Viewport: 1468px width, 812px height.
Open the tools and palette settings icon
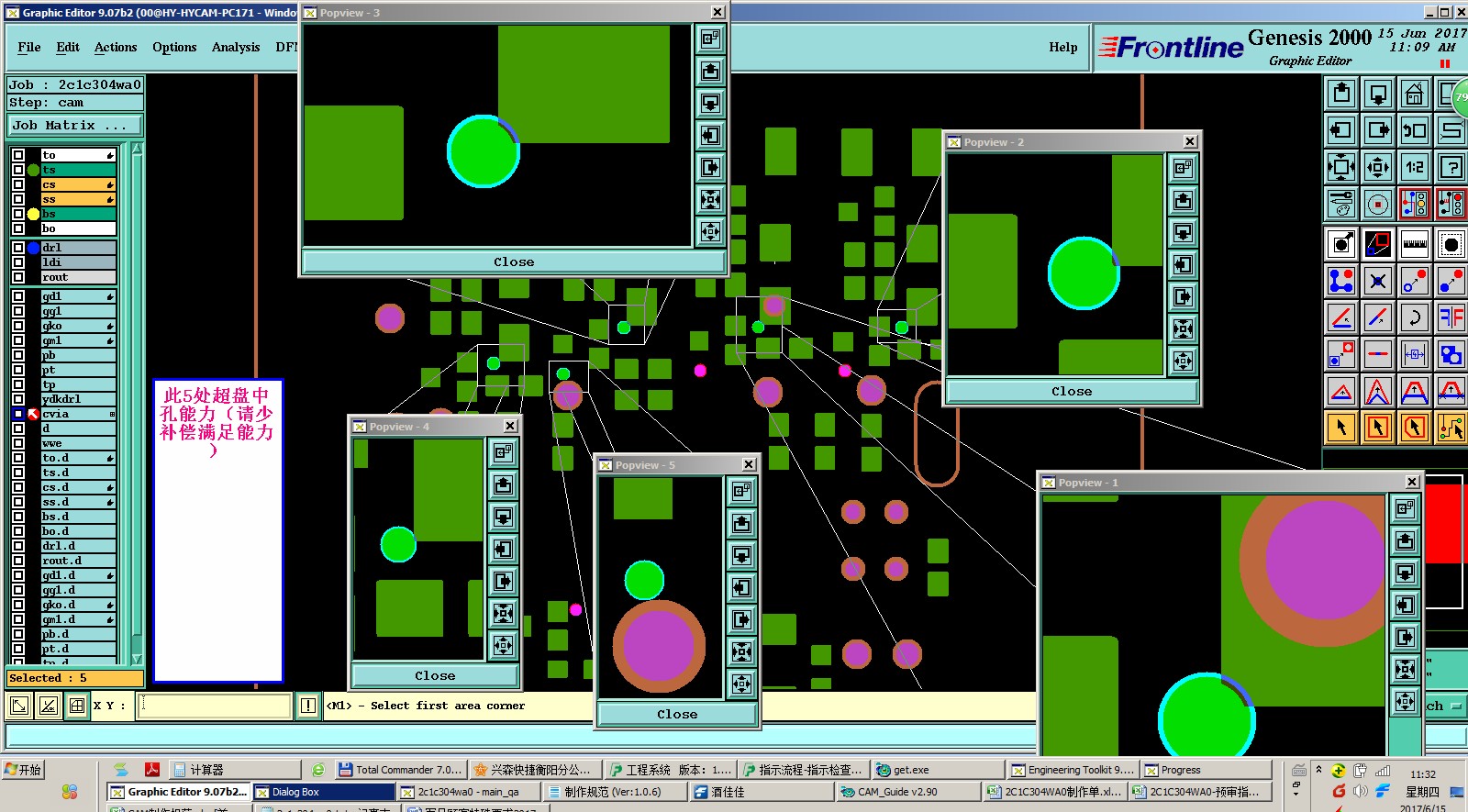(x=1341, y=204)
